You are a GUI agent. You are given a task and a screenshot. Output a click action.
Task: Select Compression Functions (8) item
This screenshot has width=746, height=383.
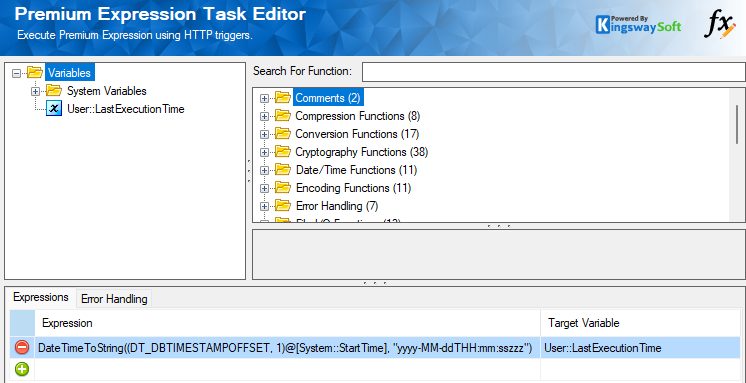[x=358, y=116]
